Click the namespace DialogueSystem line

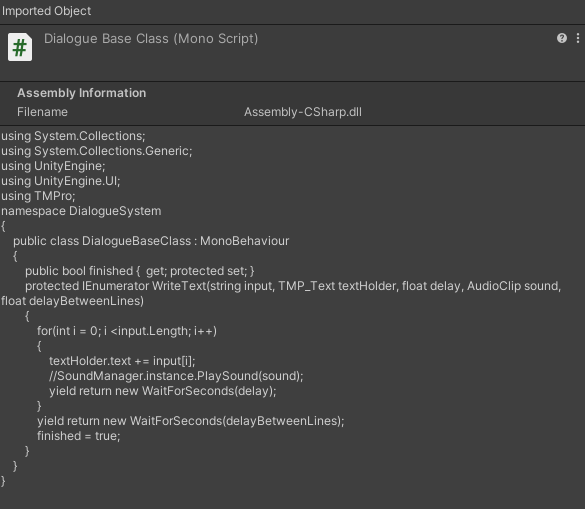pos(81,211)
